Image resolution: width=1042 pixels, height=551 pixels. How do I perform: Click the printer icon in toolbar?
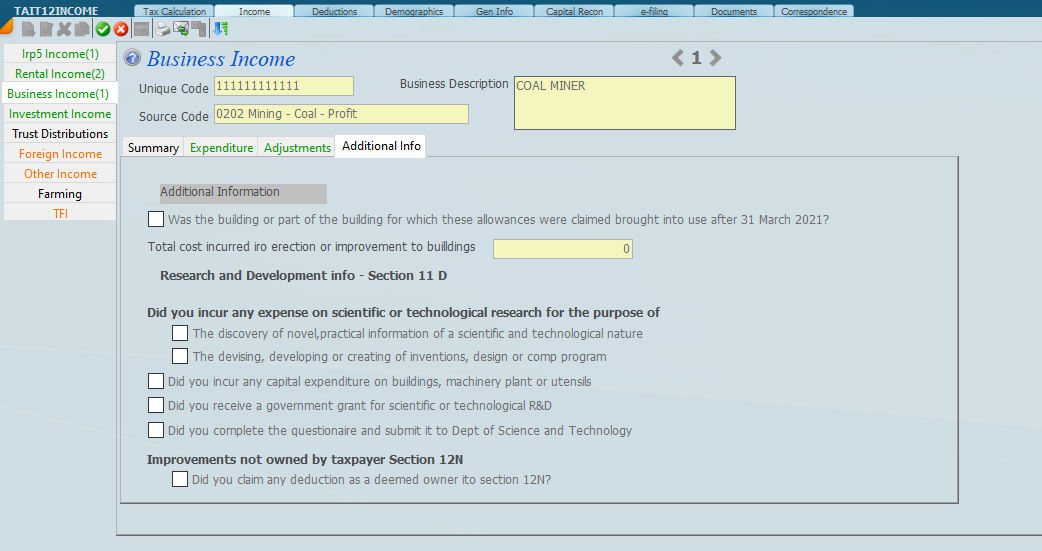pos(162,29)
